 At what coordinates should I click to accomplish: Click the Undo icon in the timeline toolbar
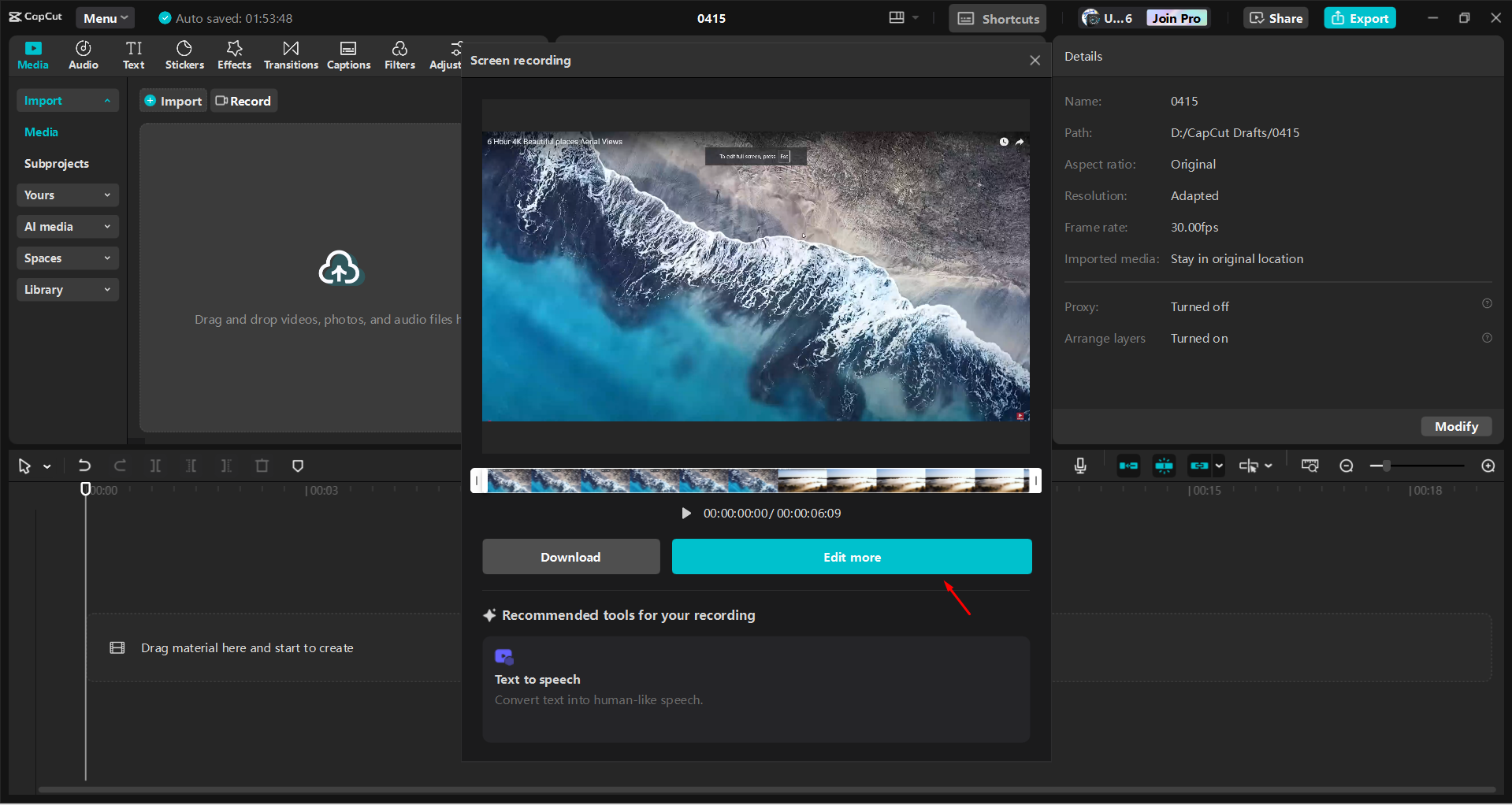pyautogui.click(x=84, y=466)
